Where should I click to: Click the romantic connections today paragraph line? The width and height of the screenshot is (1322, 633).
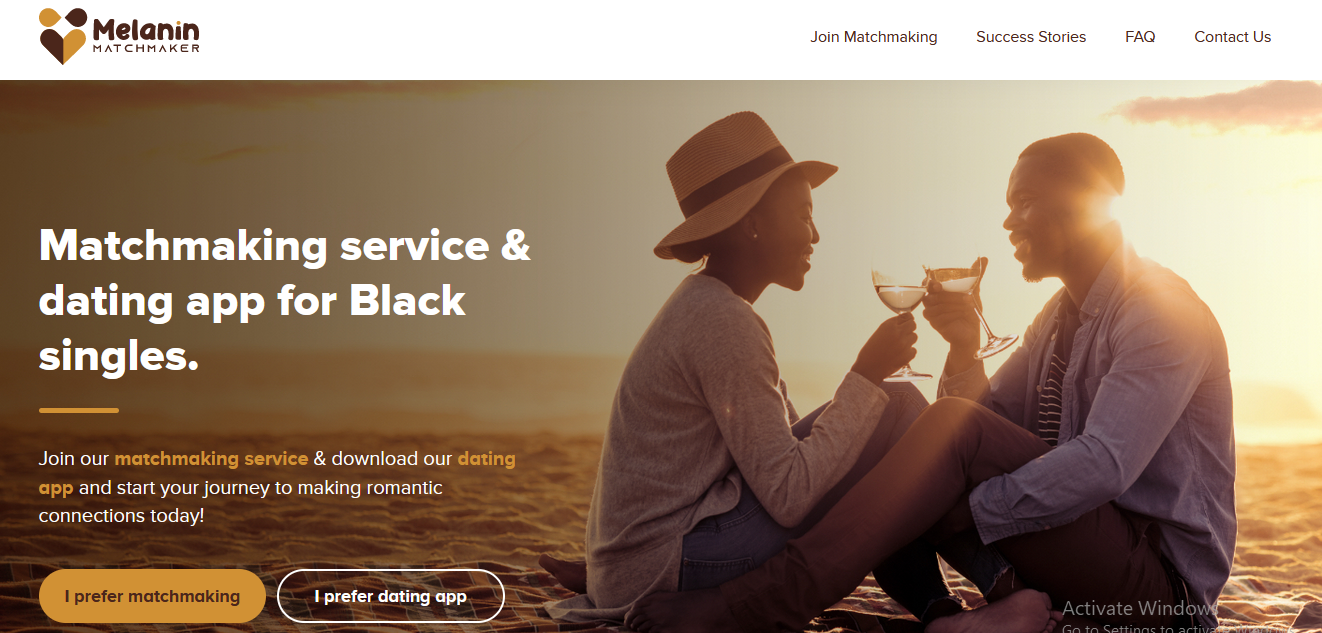pyautogui.click(x=121, y=516)
